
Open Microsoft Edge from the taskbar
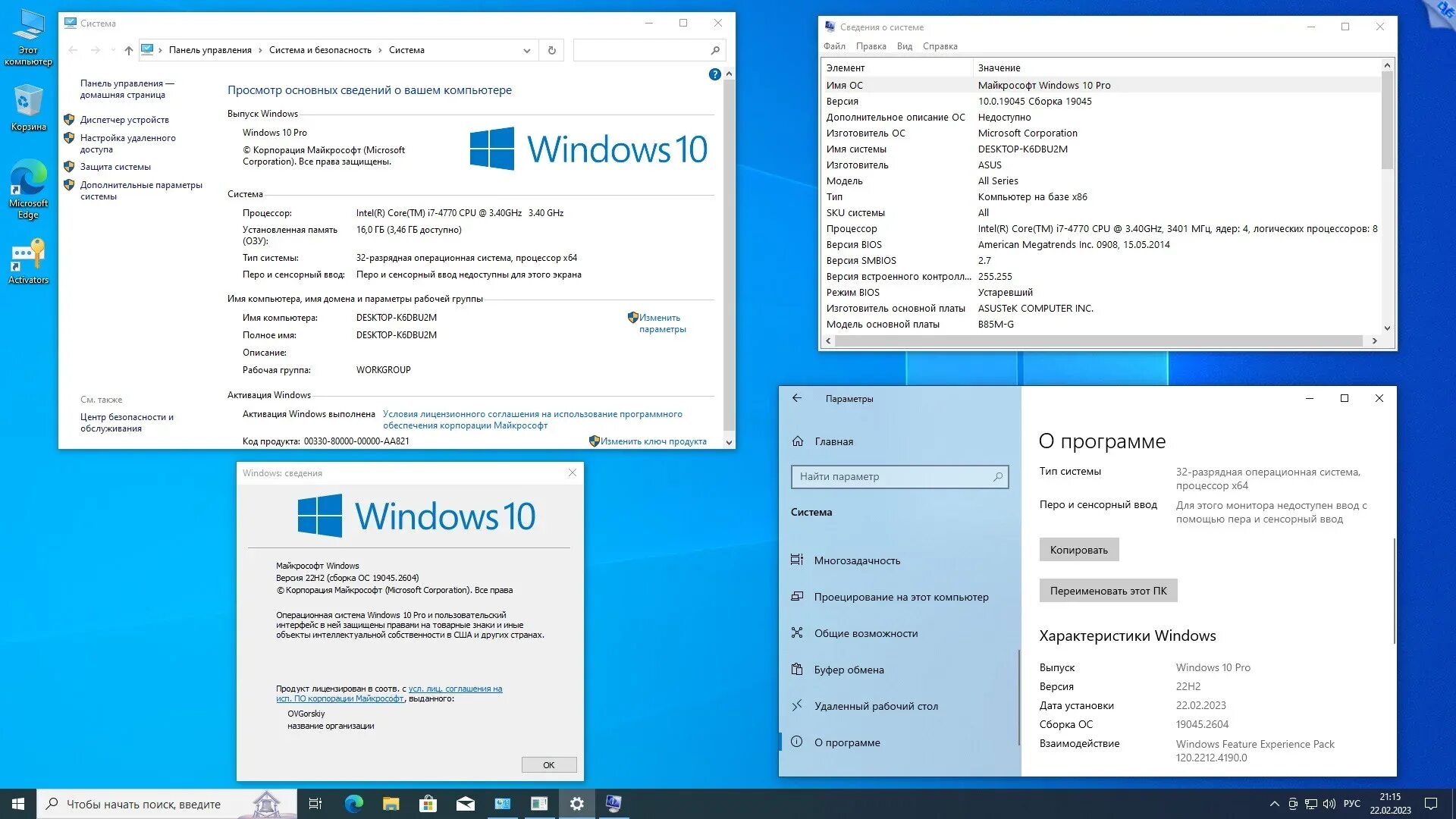pos(353,804)
